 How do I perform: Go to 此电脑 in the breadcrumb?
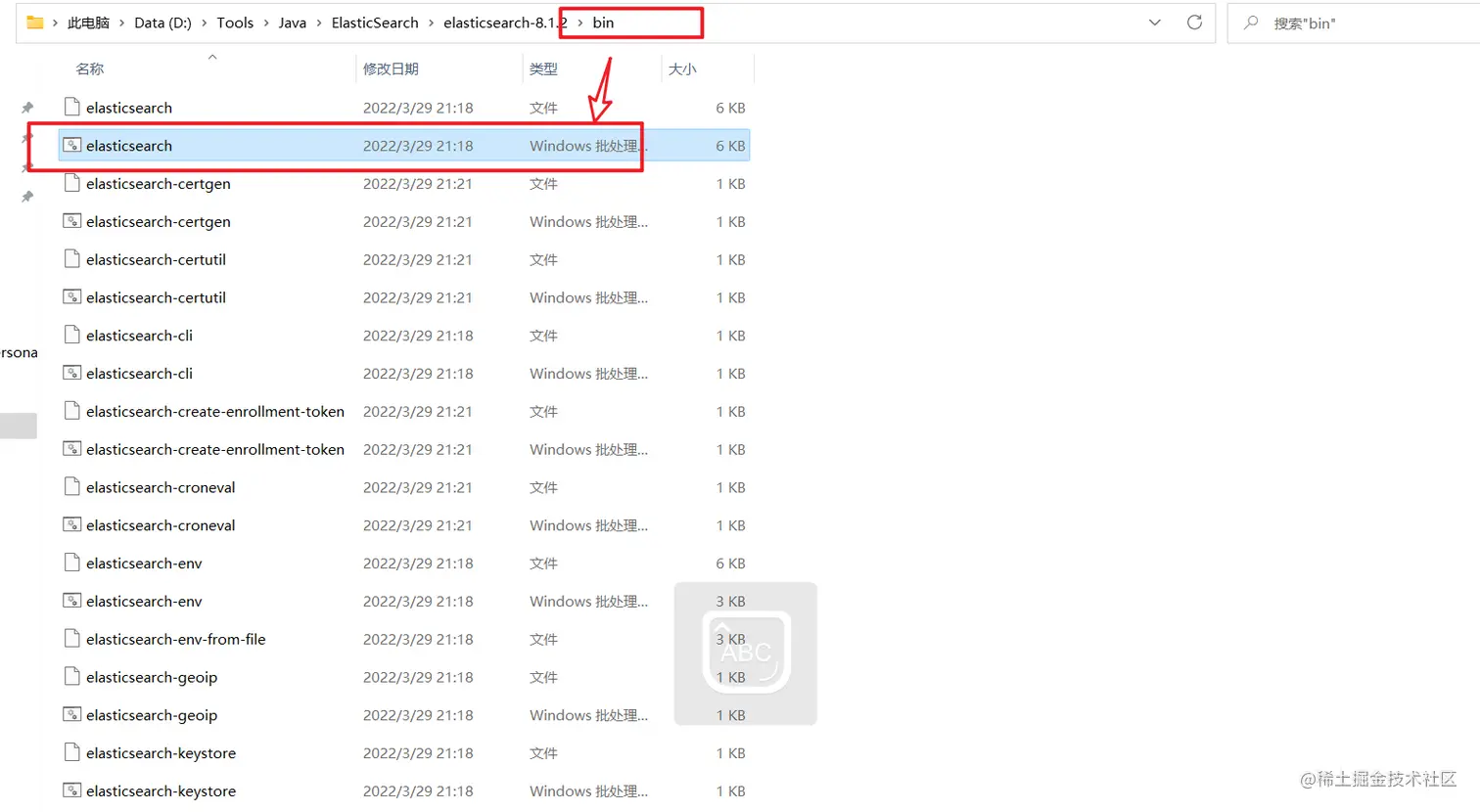pyautogui.click(x=88, y=23)
